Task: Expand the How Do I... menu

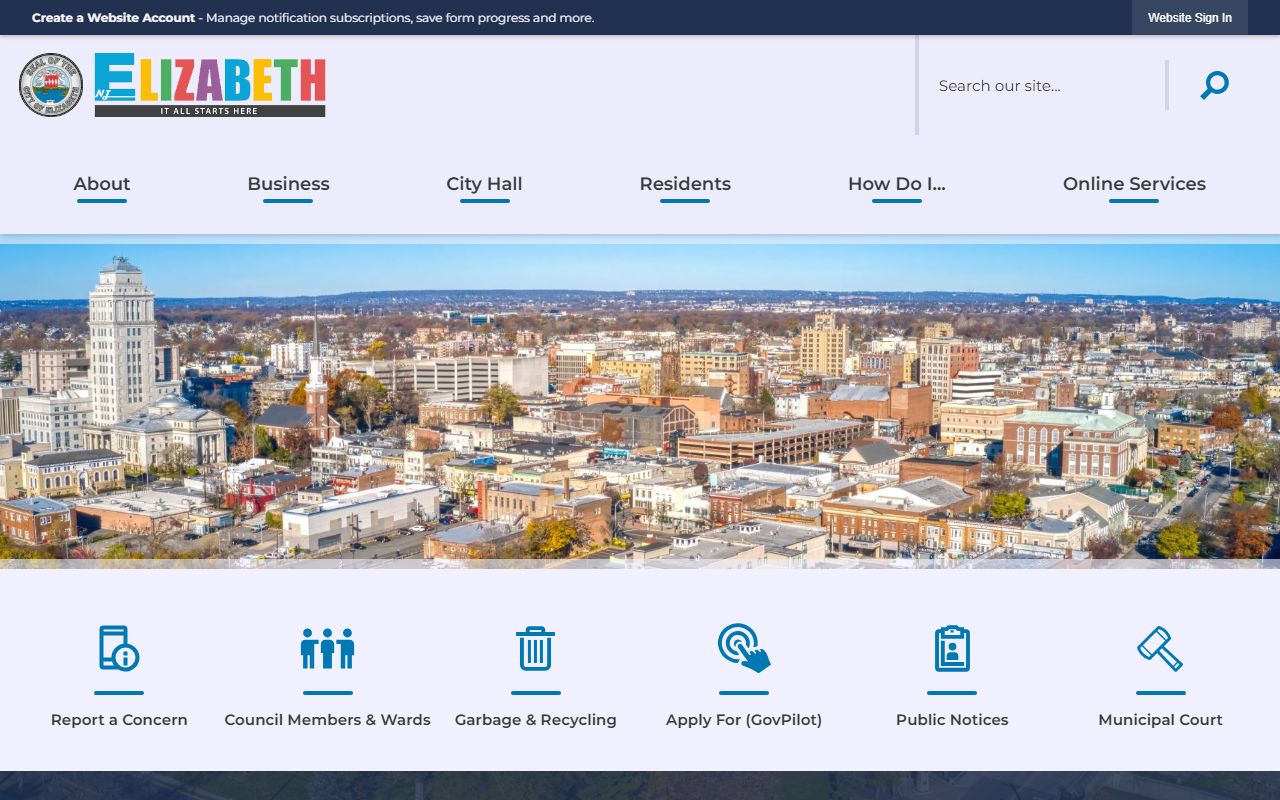Action: click(x=897, y=184)
